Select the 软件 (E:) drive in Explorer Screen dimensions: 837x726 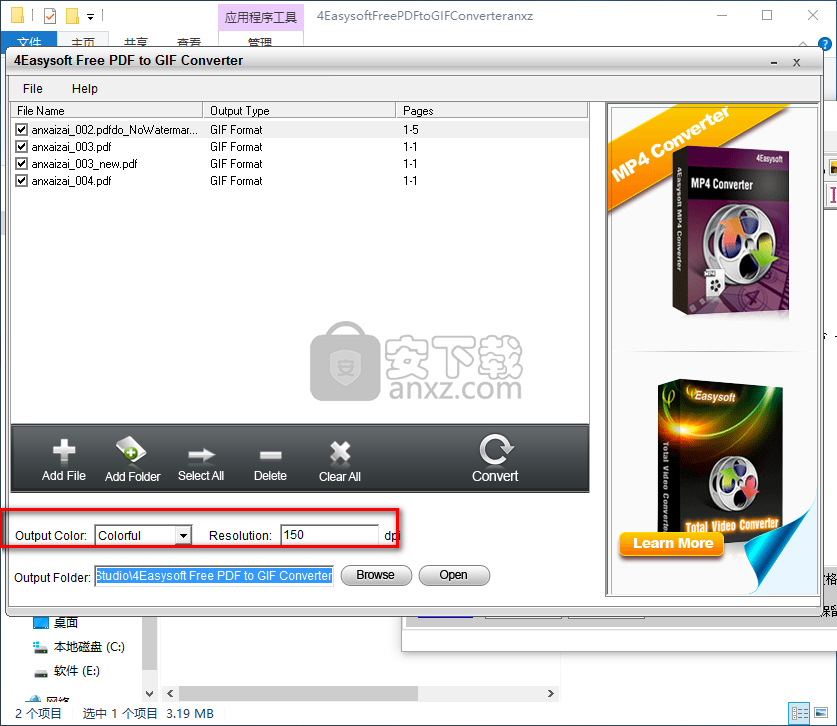point(66,671)
